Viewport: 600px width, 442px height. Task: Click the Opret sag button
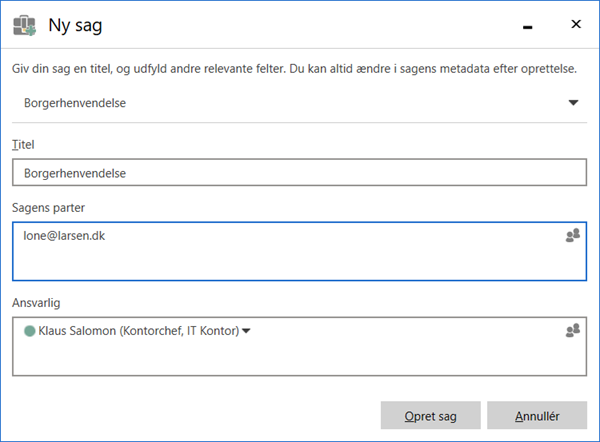430,416
